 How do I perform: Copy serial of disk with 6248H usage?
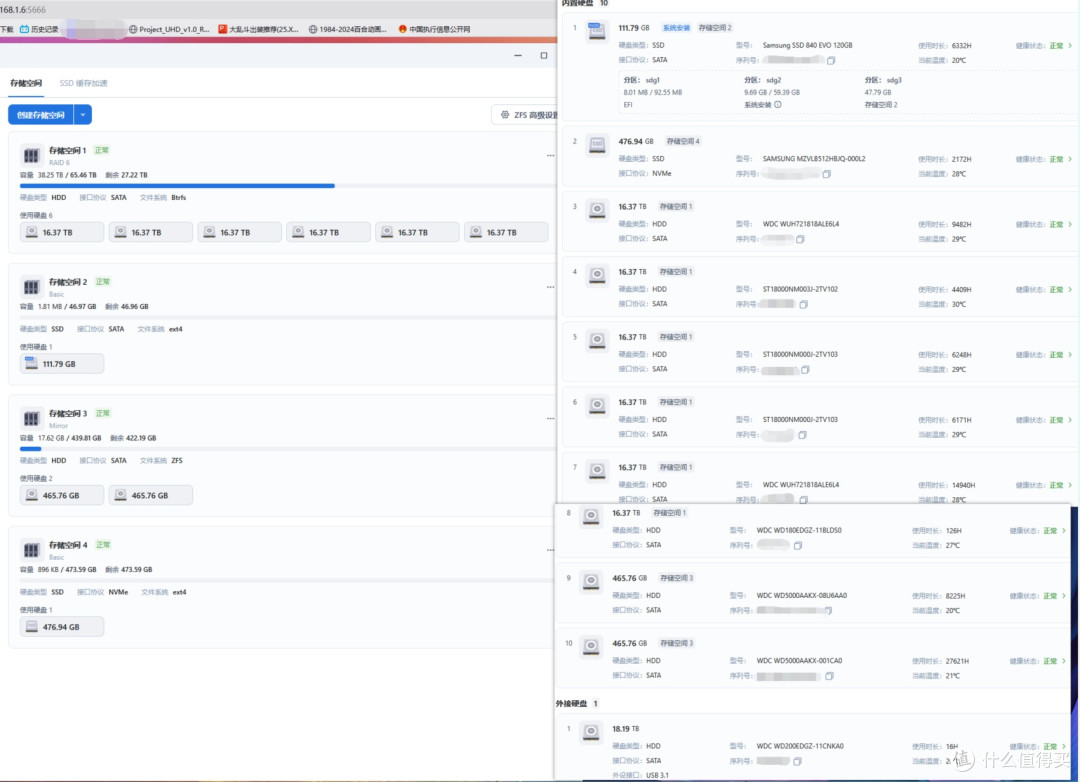pyautogui.click(x=805, y=370)
